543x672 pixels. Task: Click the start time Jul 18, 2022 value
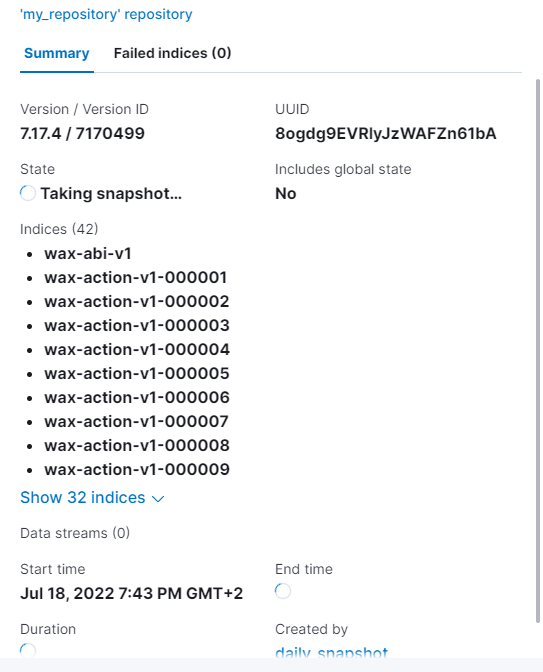click(x=132, y=594)
